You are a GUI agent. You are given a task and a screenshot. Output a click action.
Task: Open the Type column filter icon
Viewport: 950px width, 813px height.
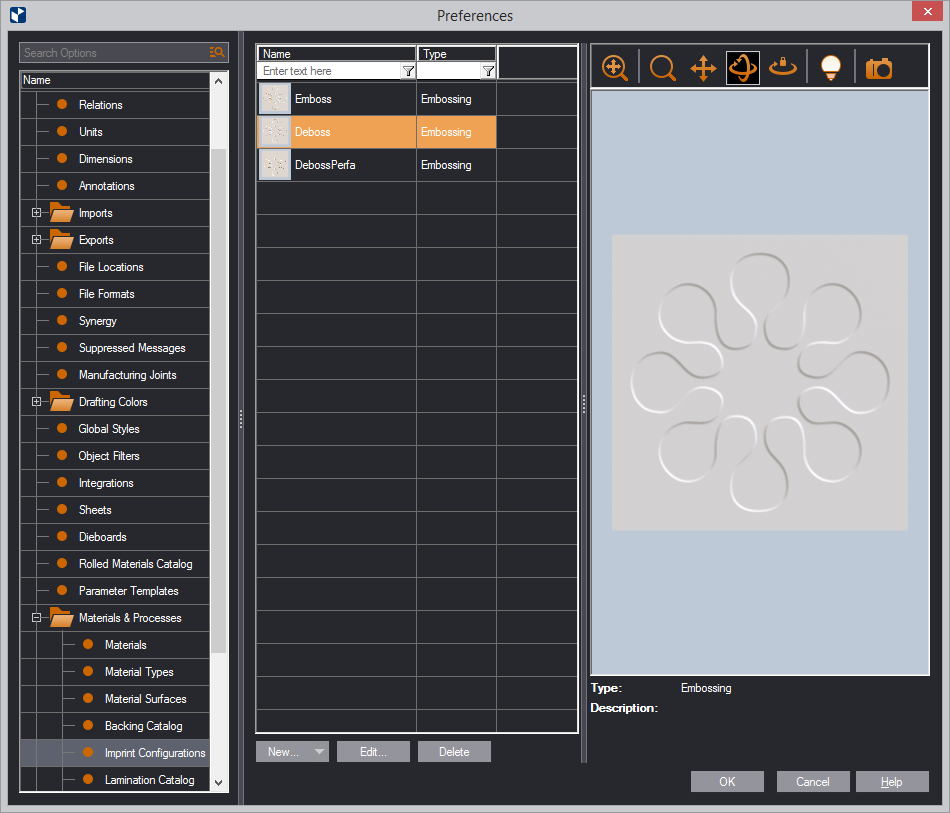[488, 71]
